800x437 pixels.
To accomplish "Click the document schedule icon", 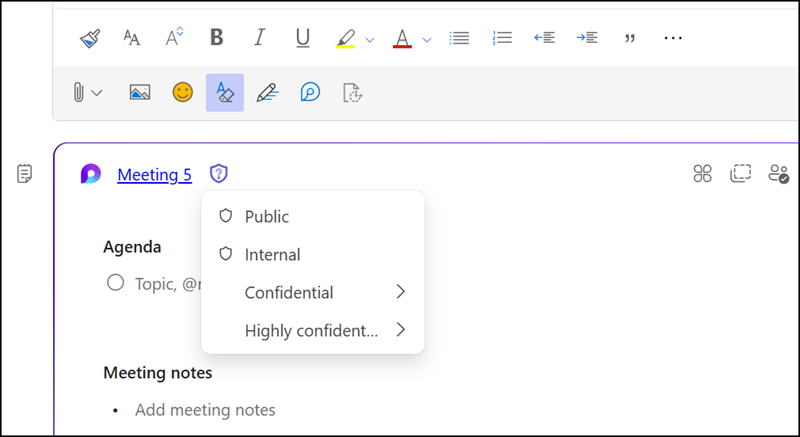I will [x=353, y=93].
